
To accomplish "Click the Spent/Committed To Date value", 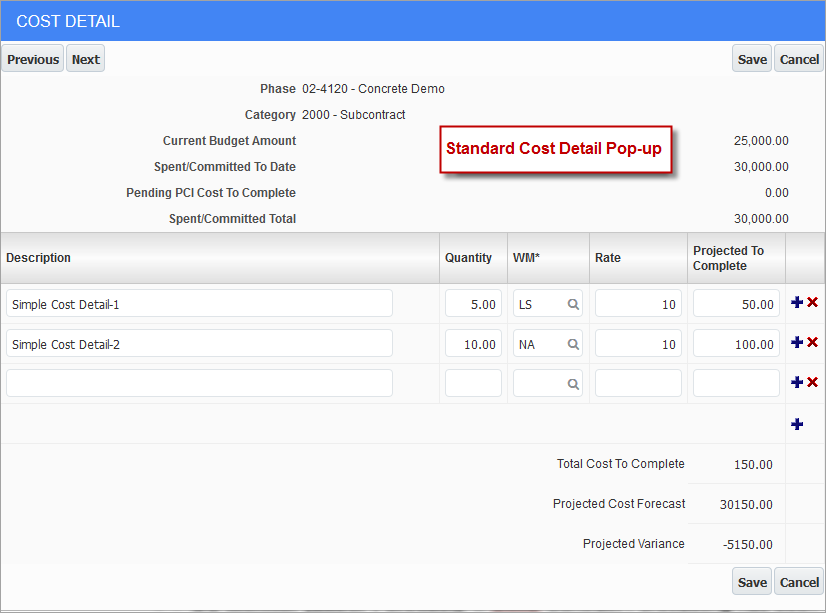I will pos(761,166).
